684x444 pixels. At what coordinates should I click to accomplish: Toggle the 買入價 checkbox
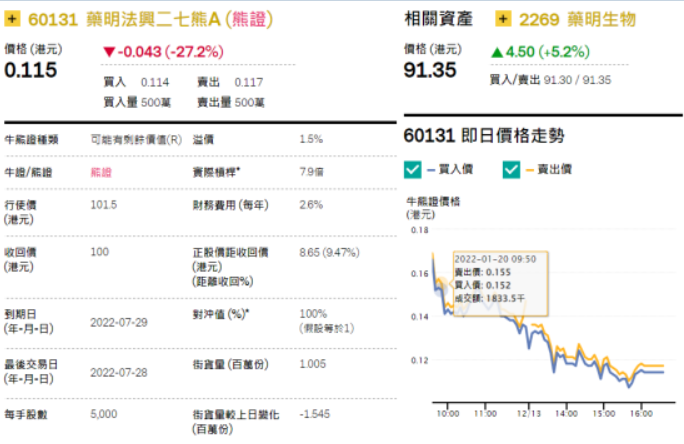[412, 170]
